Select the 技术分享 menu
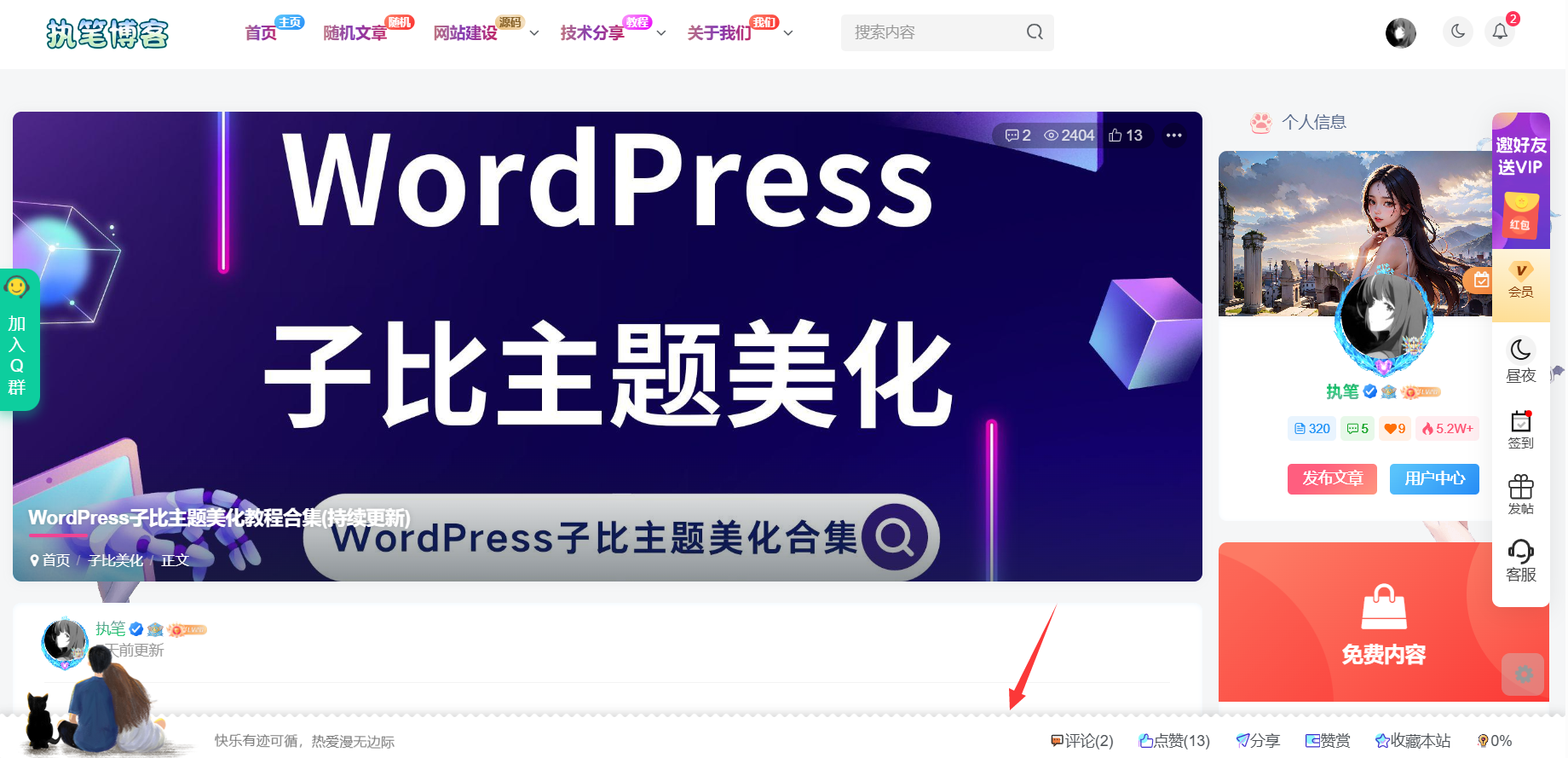Image resolution: width=1568 pixels, height=758 pixels. pyautogui.click(x=592, y=33)
